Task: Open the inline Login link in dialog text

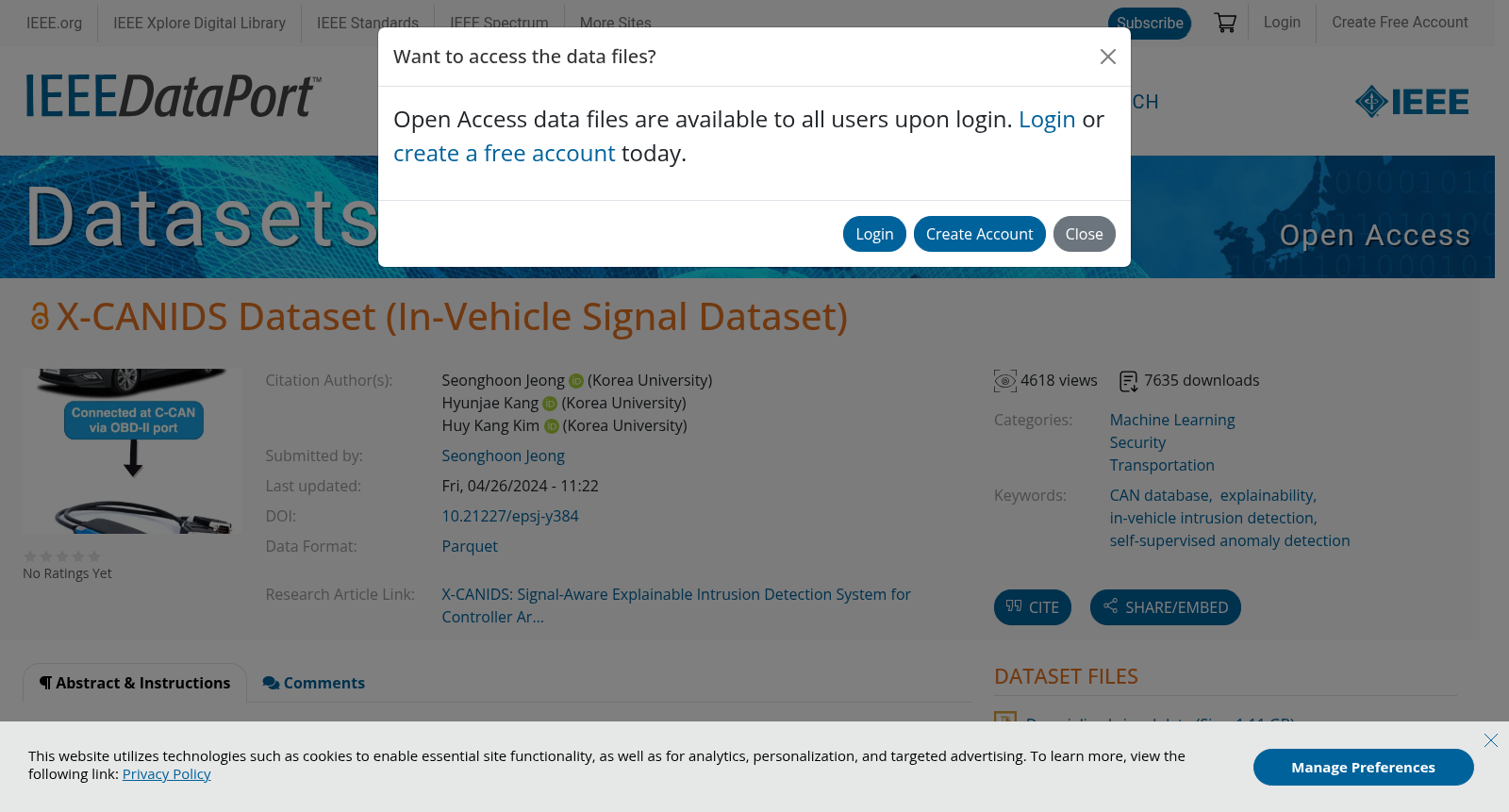Action: [x=1047, y=120]
